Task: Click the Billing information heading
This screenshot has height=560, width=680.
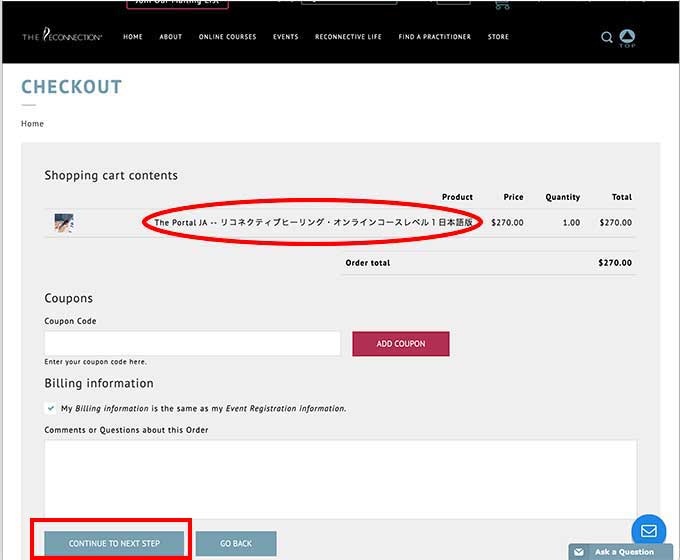Action: 99,383
